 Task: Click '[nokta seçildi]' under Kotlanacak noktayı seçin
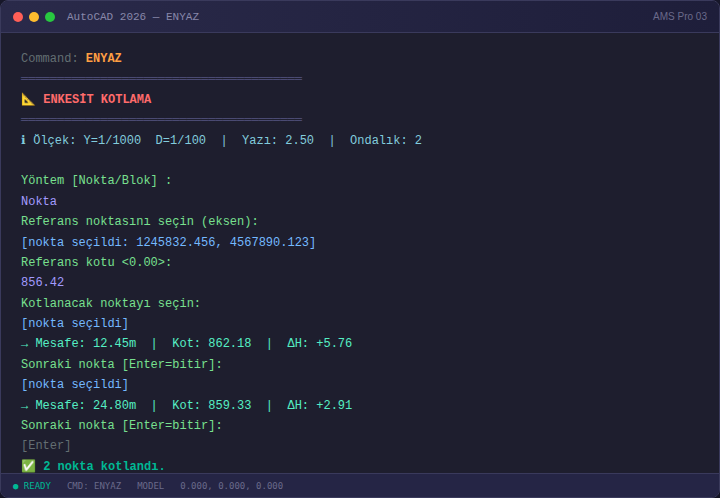(75, 323)
